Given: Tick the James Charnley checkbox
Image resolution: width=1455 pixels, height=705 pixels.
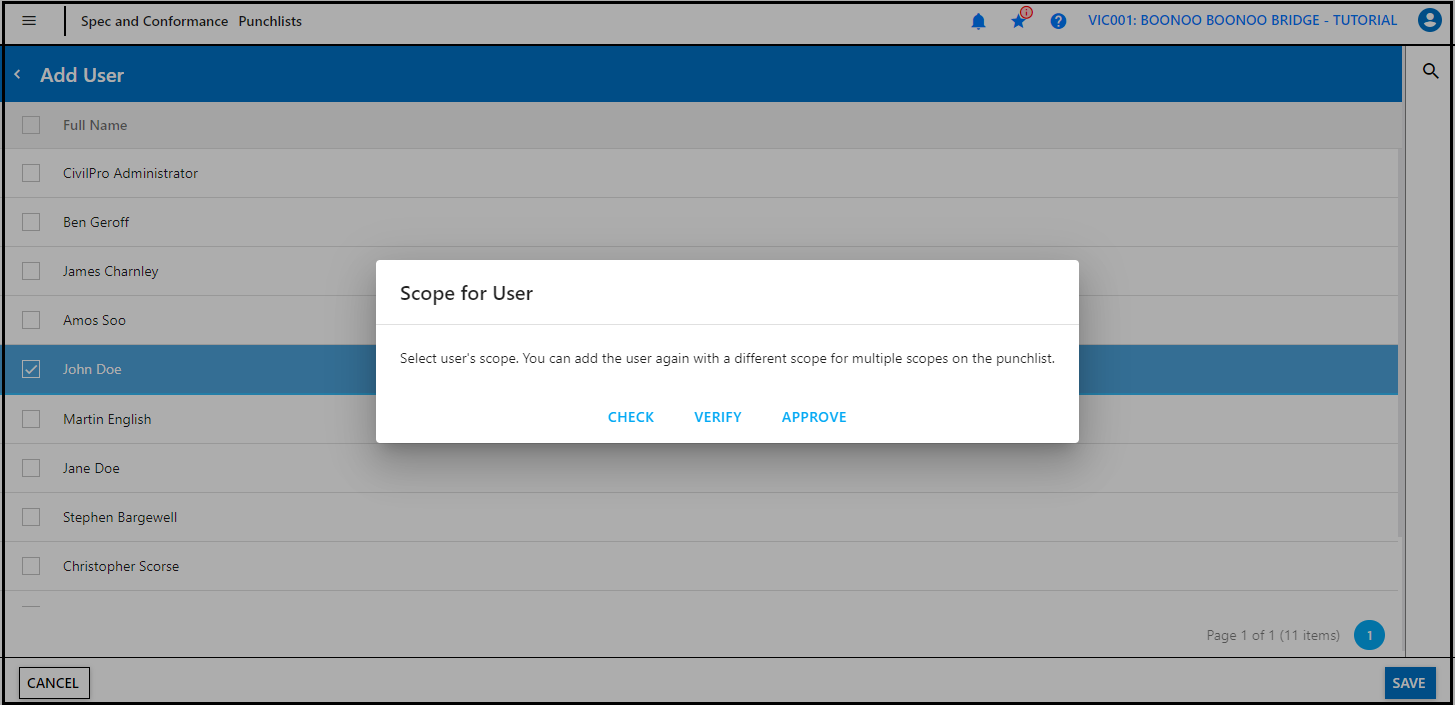Looking at the screenshot, I should click(x=31, y=271).
